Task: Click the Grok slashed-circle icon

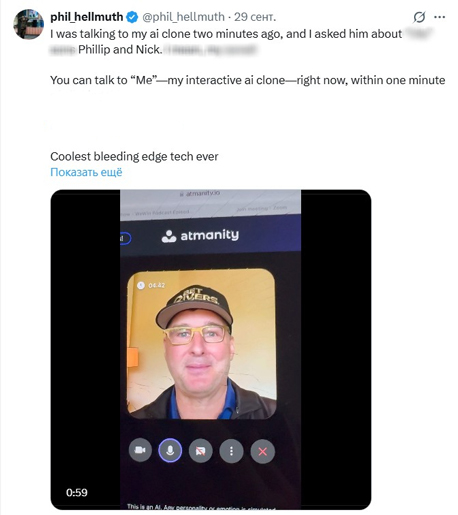Action: [419, 17]
